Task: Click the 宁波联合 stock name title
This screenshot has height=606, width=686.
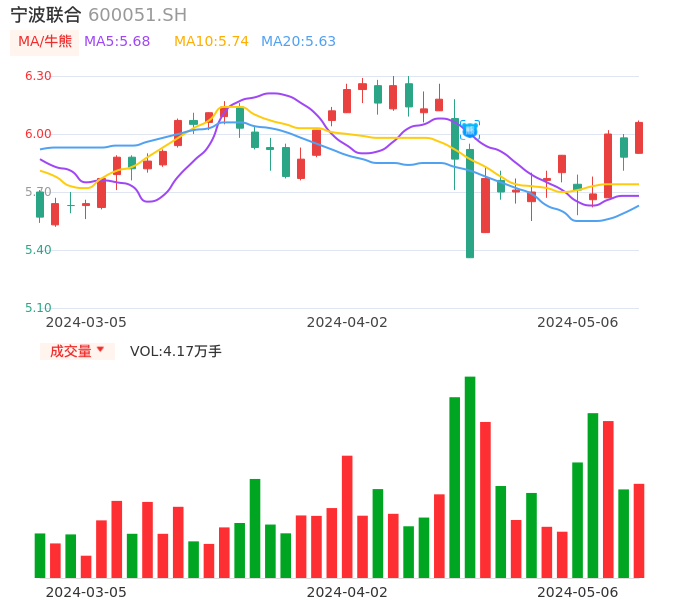Action: pos(46,15)
